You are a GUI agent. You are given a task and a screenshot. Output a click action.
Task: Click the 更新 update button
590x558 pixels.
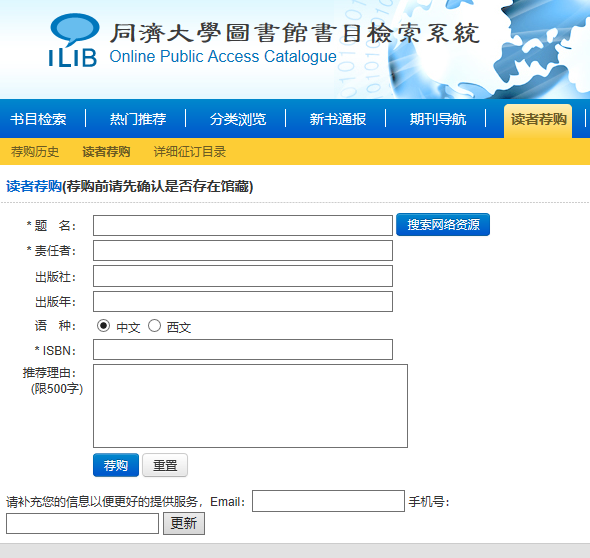point(184,523)
